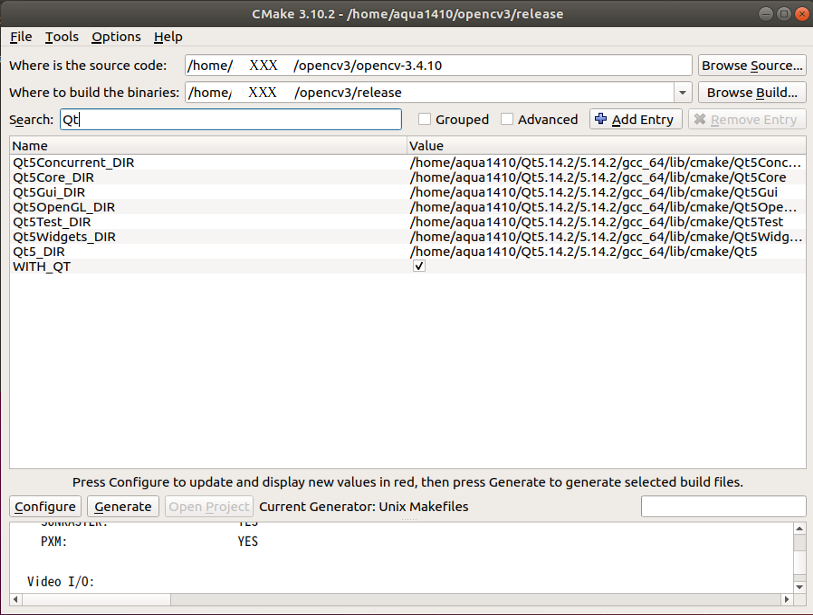Screen dimensions: 813x615
Task: Click the output log left scroll arrow
Action: tap(16, 599)
